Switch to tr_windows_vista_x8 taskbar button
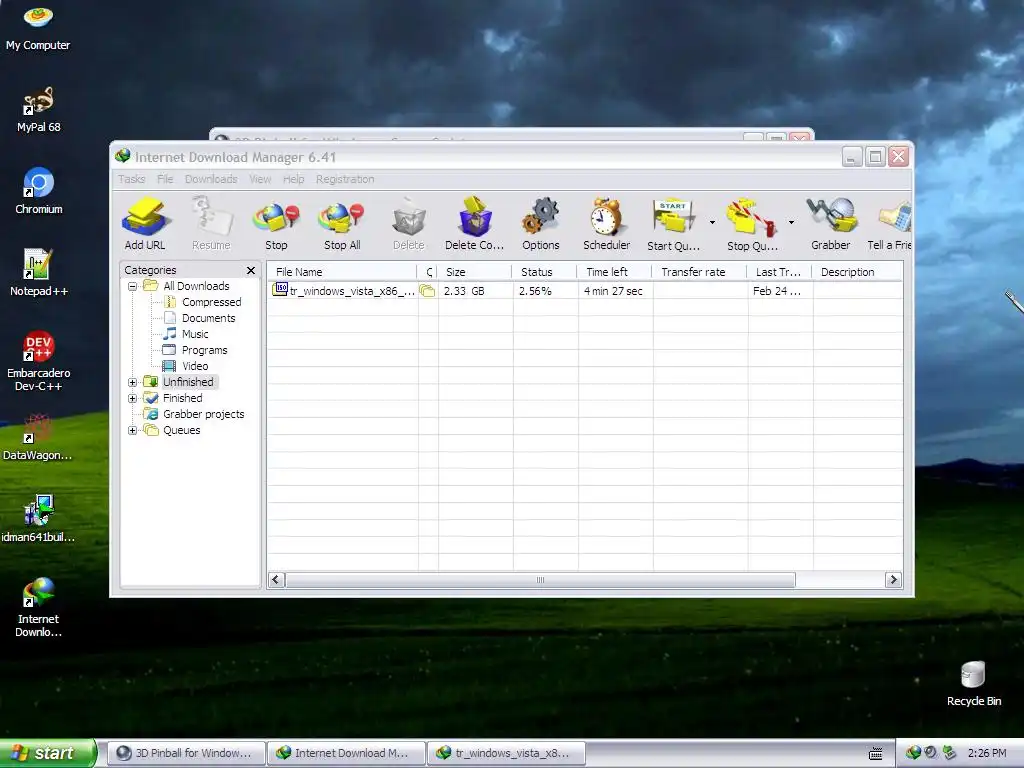Screen dimensions: 1024x768 (506, 753)
